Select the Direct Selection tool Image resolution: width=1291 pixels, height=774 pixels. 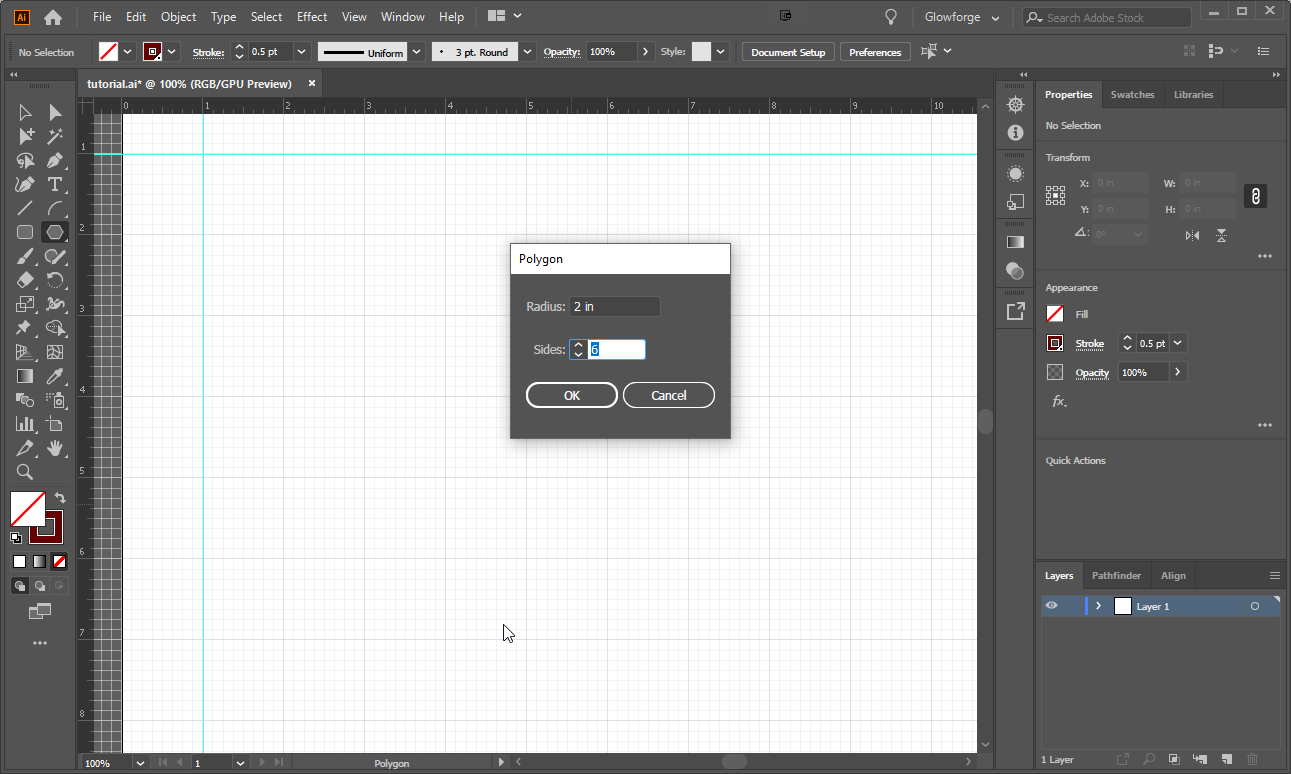click(55, 112)
